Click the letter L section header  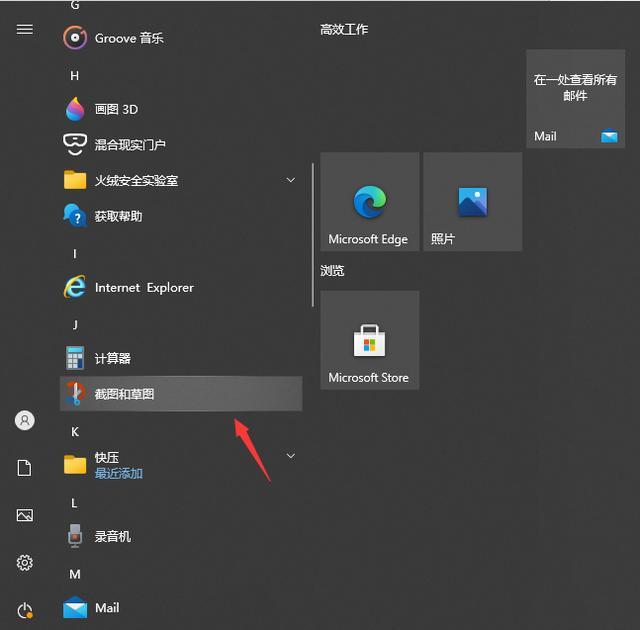(74, 503)
